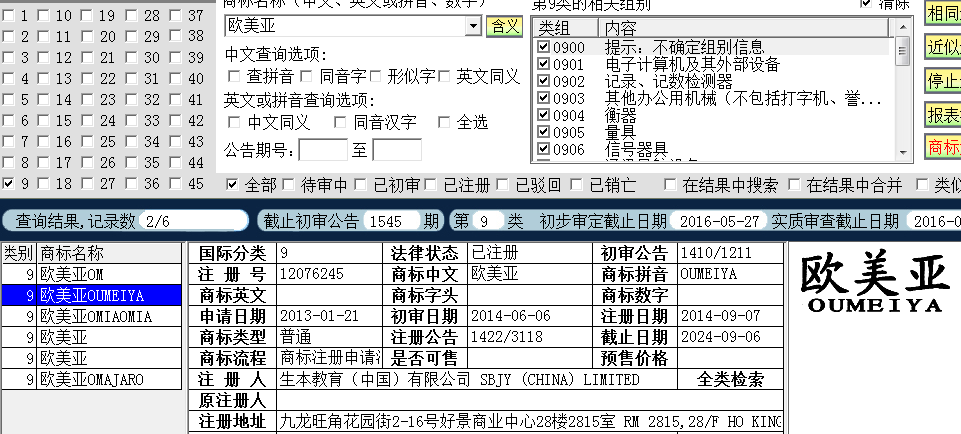This screenshot has width=961, height=434.
Task: Click the 公告期号 end field
Action: pos(397,150)
